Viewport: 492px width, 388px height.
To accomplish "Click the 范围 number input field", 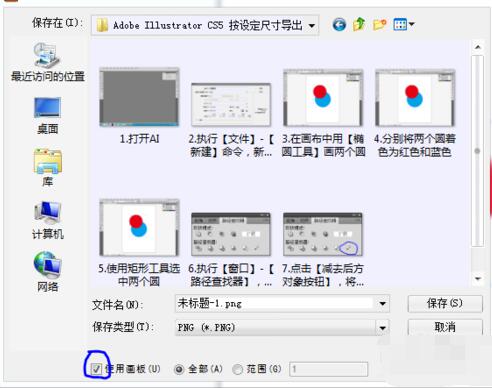I will tap(329, 369).
